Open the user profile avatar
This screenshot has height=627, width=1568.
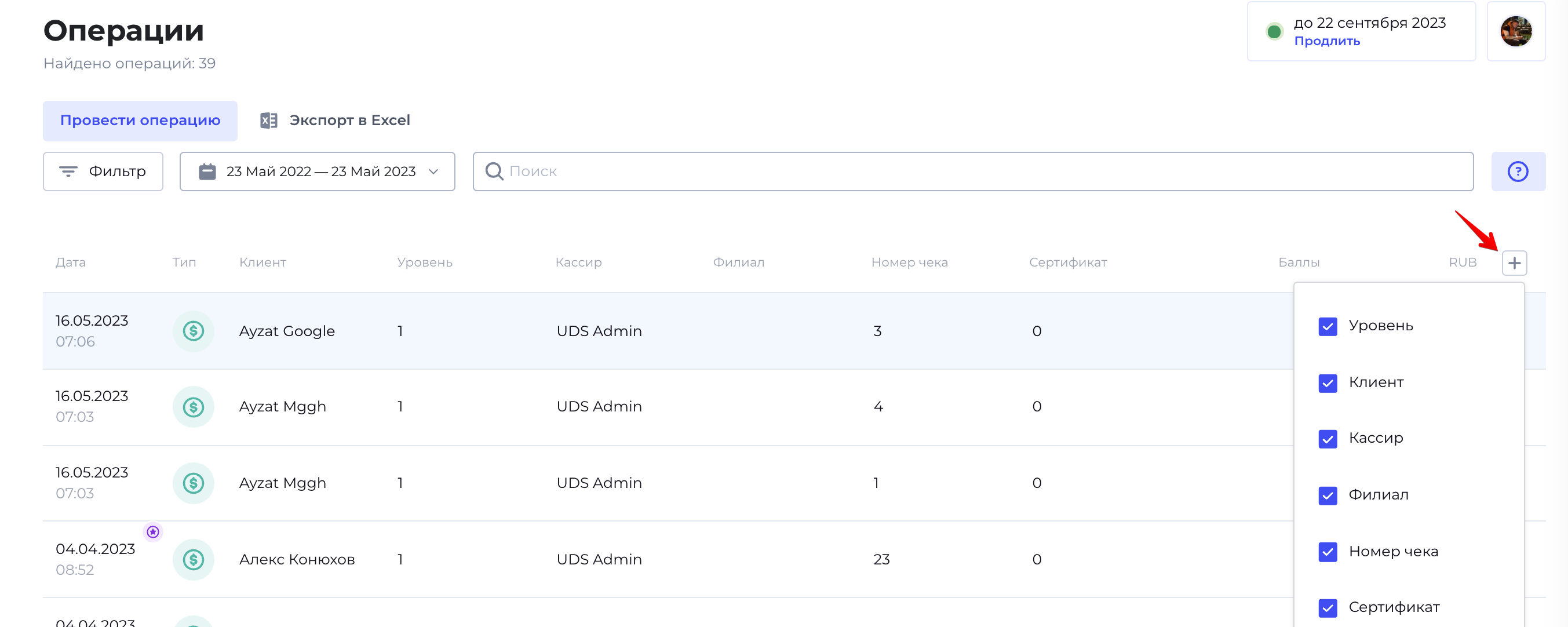pos(1516,32)
